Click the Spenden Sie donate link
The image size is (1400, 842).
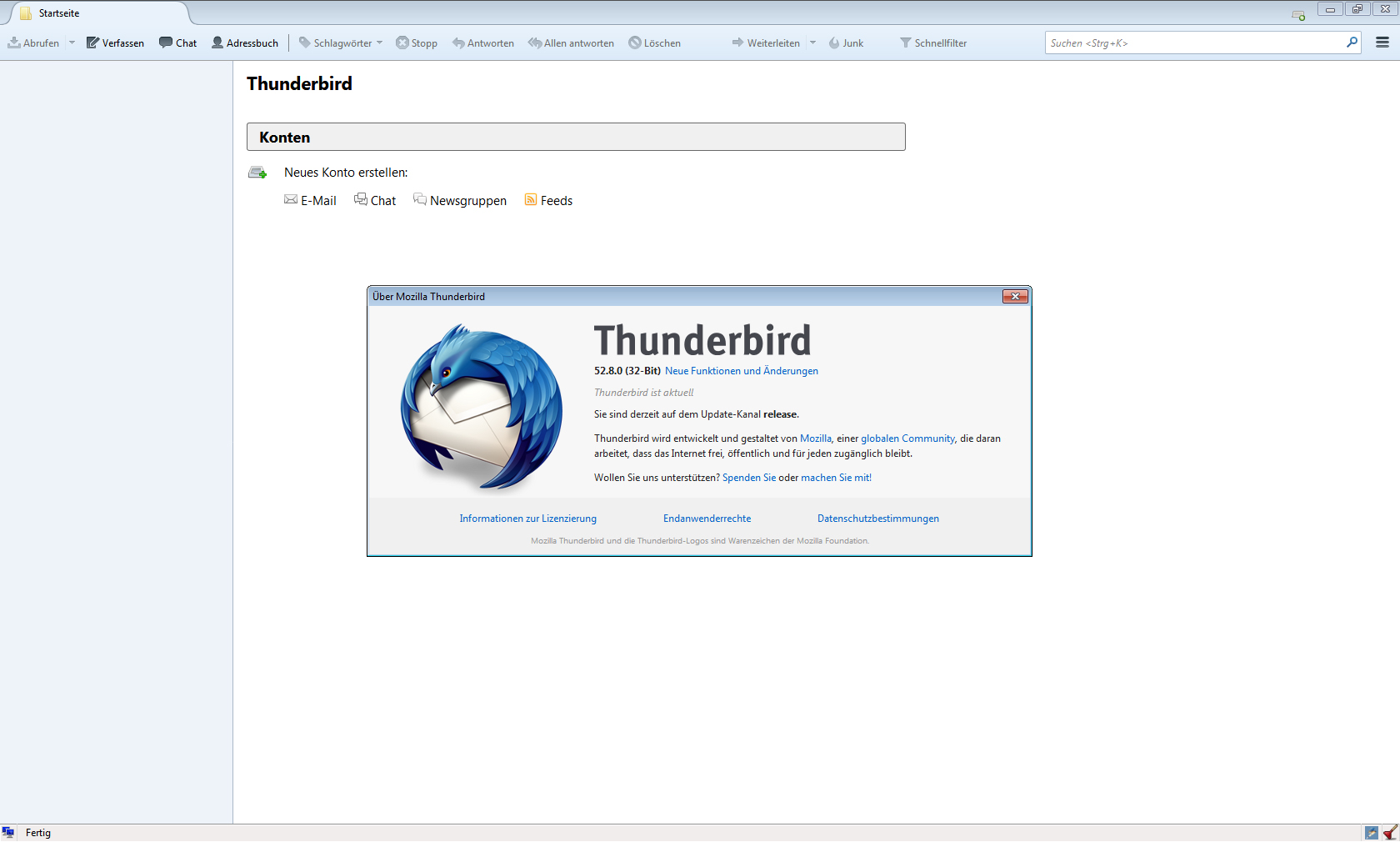click(x=749, y=478)
